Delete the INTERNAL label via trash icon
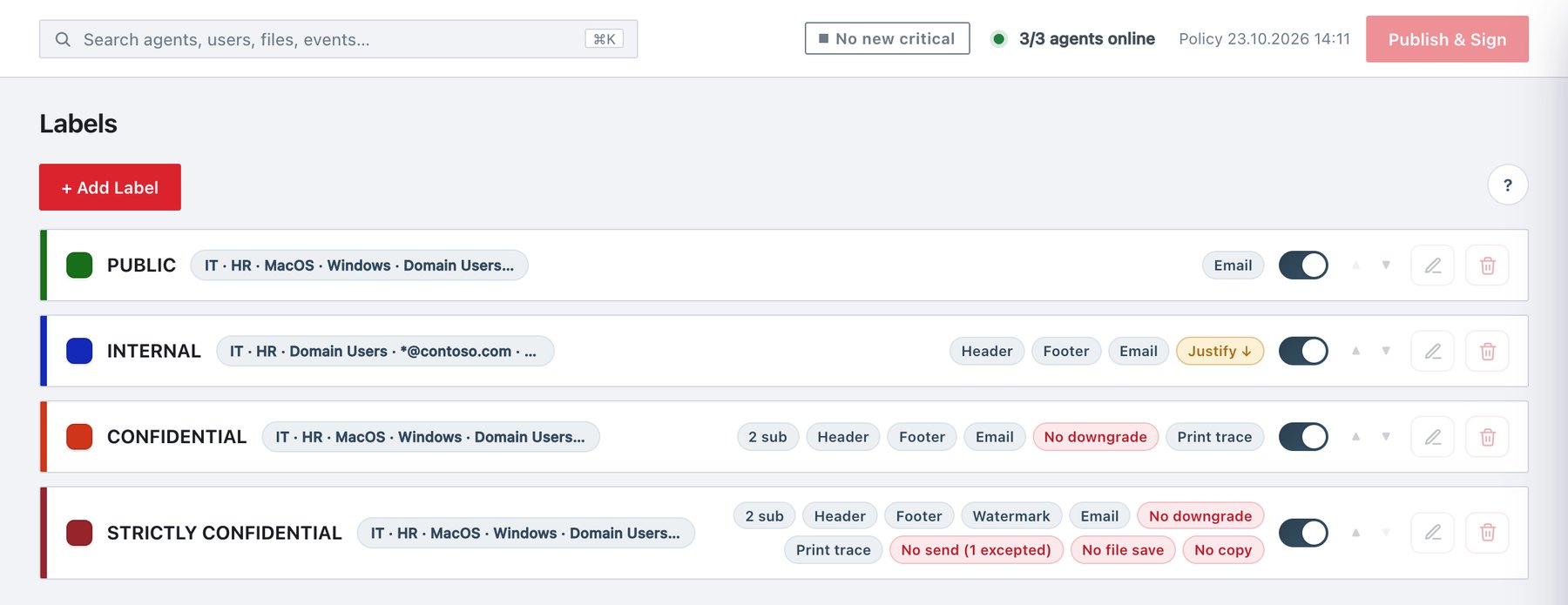1568x605 pixels. [1487, 351]
